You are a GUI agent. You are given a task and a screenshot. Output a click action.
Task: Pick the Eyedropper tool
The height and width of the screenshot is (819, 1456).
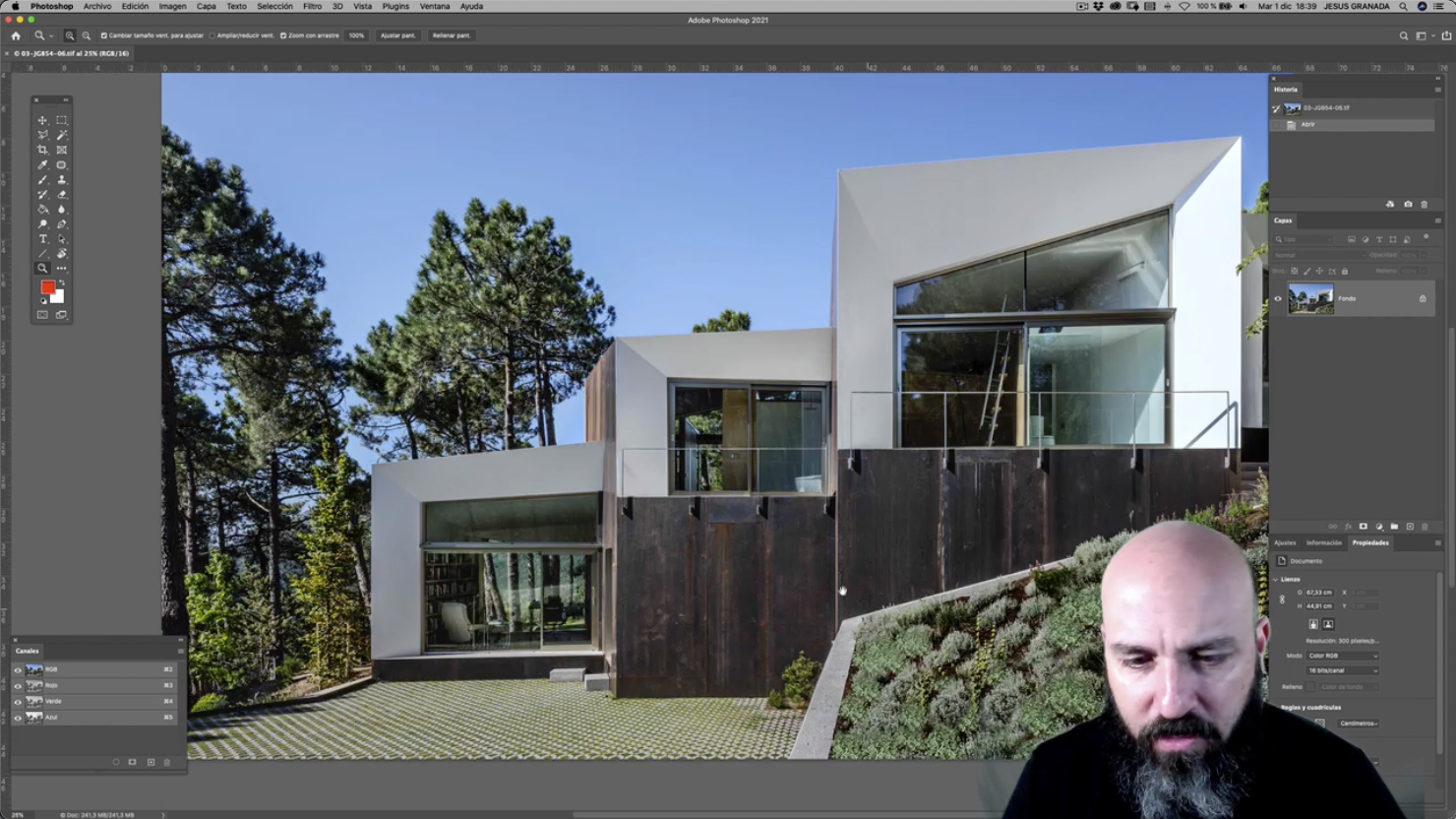(x=42, y=164)
